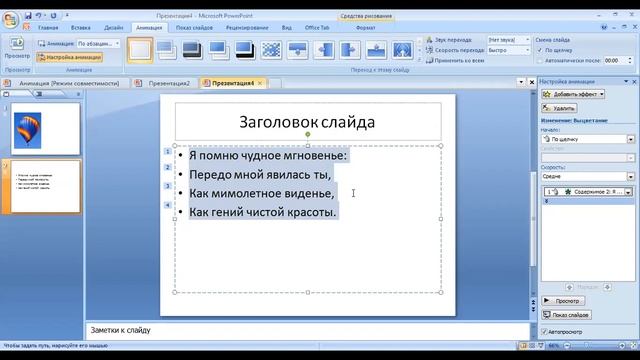Open the Рецензирование ribbon tab
This screenshot has width=640, height=360.
pyautogui.click(x=247, y=28)
